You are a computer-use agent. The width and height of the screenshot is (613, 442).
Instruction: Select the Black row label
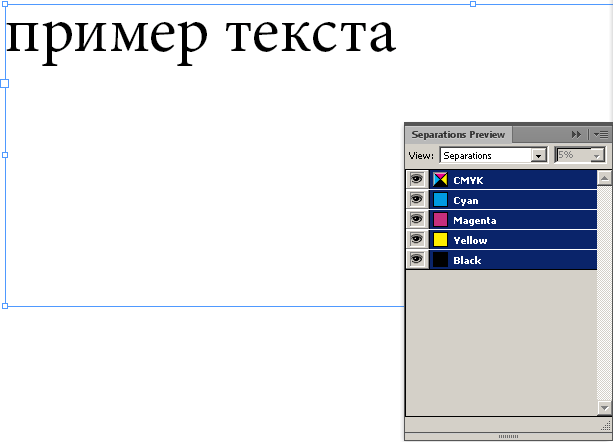467,260
